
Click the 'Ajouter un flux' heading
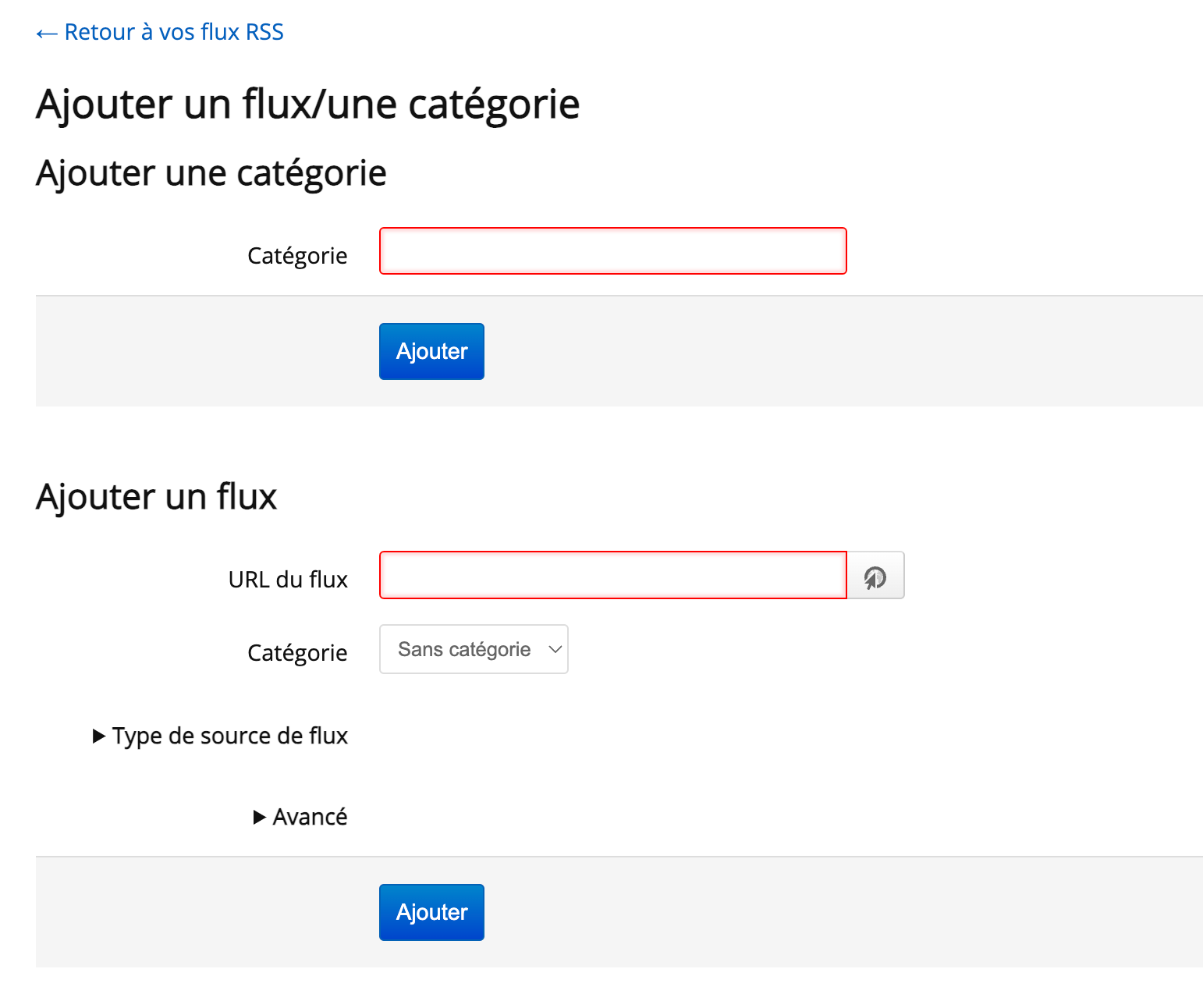coord(156,497)
